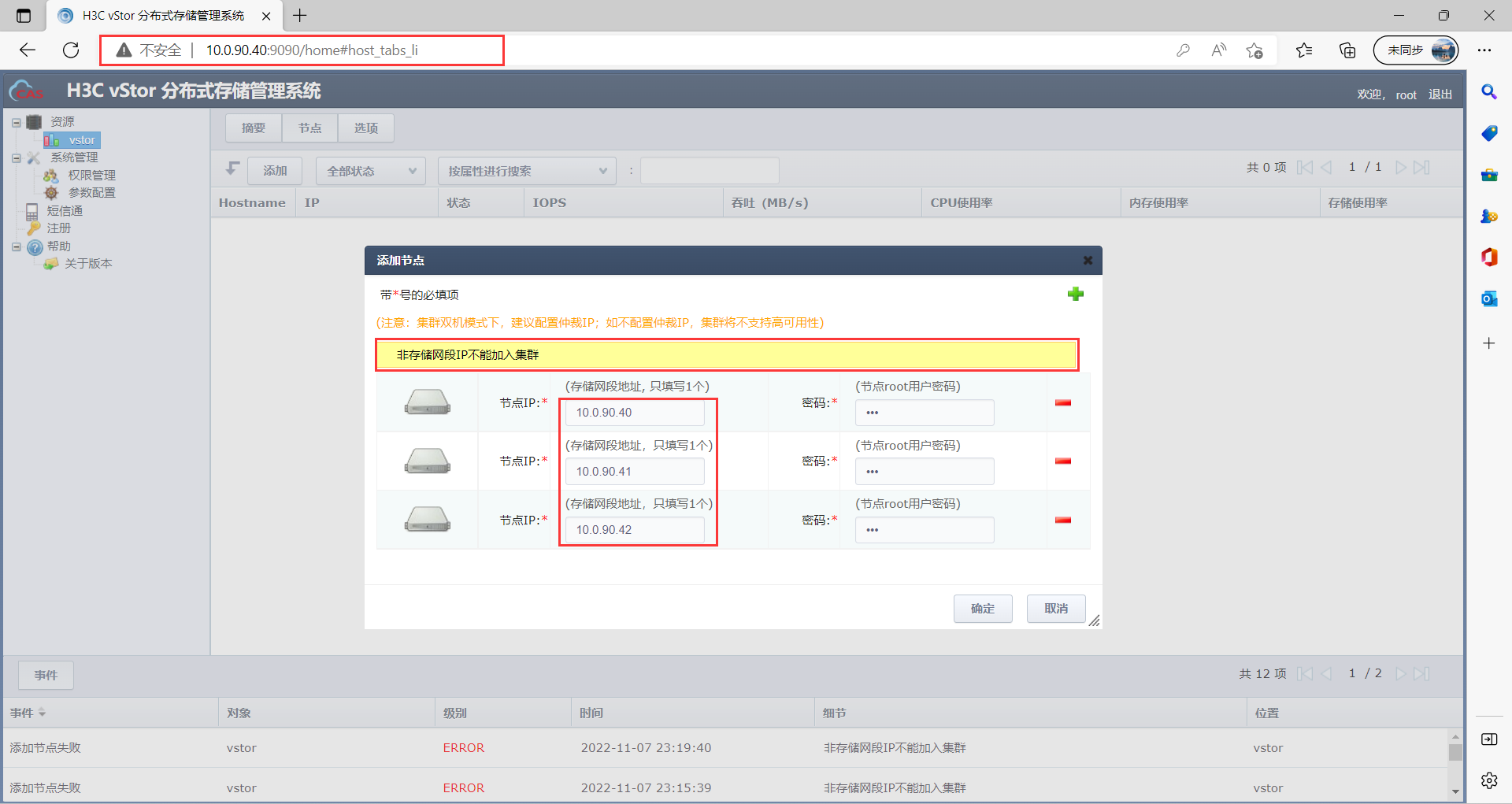Focus the password field for node 10.0.90.42
This screenshot has height=804, width=1512.
point(925,530)
